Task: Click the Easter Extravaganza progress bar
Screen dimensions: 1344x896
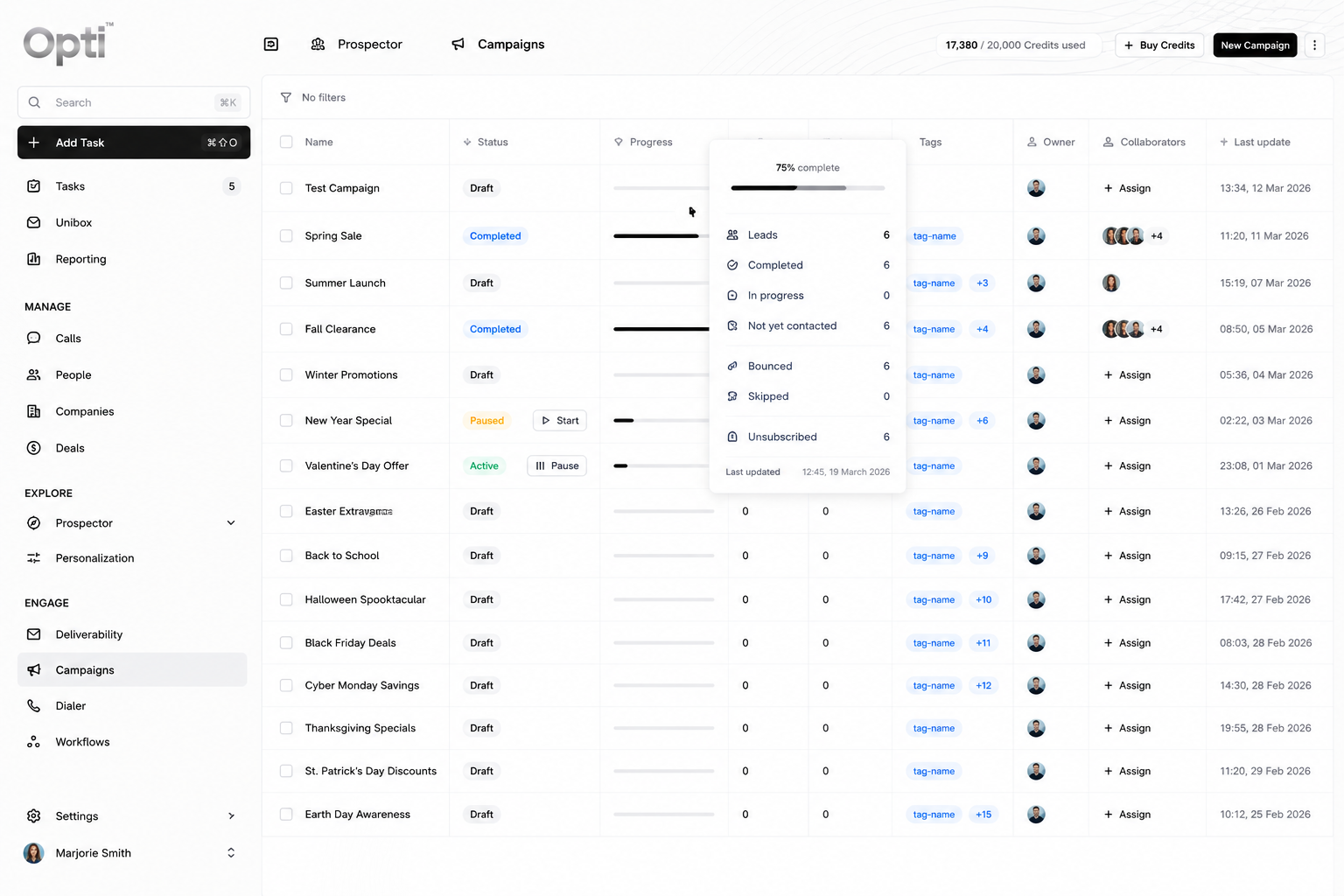Action: click(x=663, y=511)
